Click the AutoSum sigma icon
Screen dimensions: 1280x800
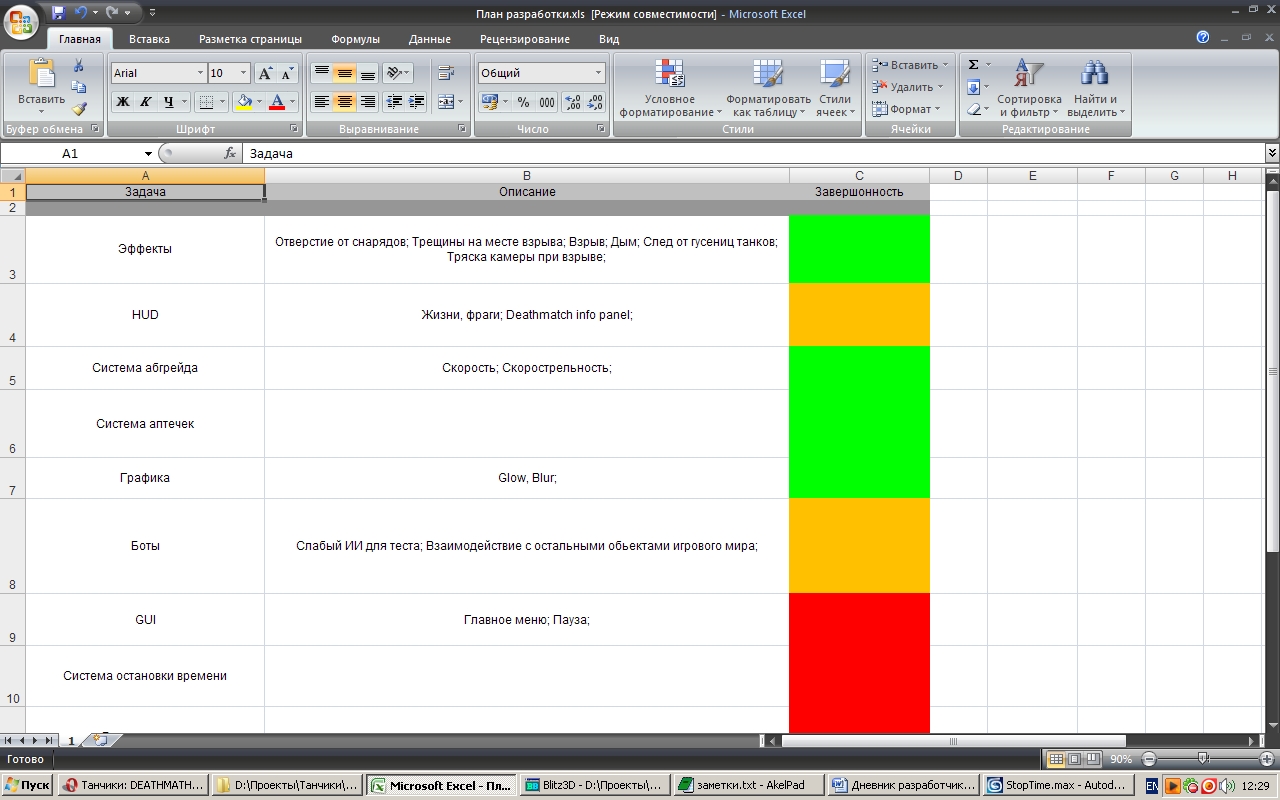[x=974, y=65]
